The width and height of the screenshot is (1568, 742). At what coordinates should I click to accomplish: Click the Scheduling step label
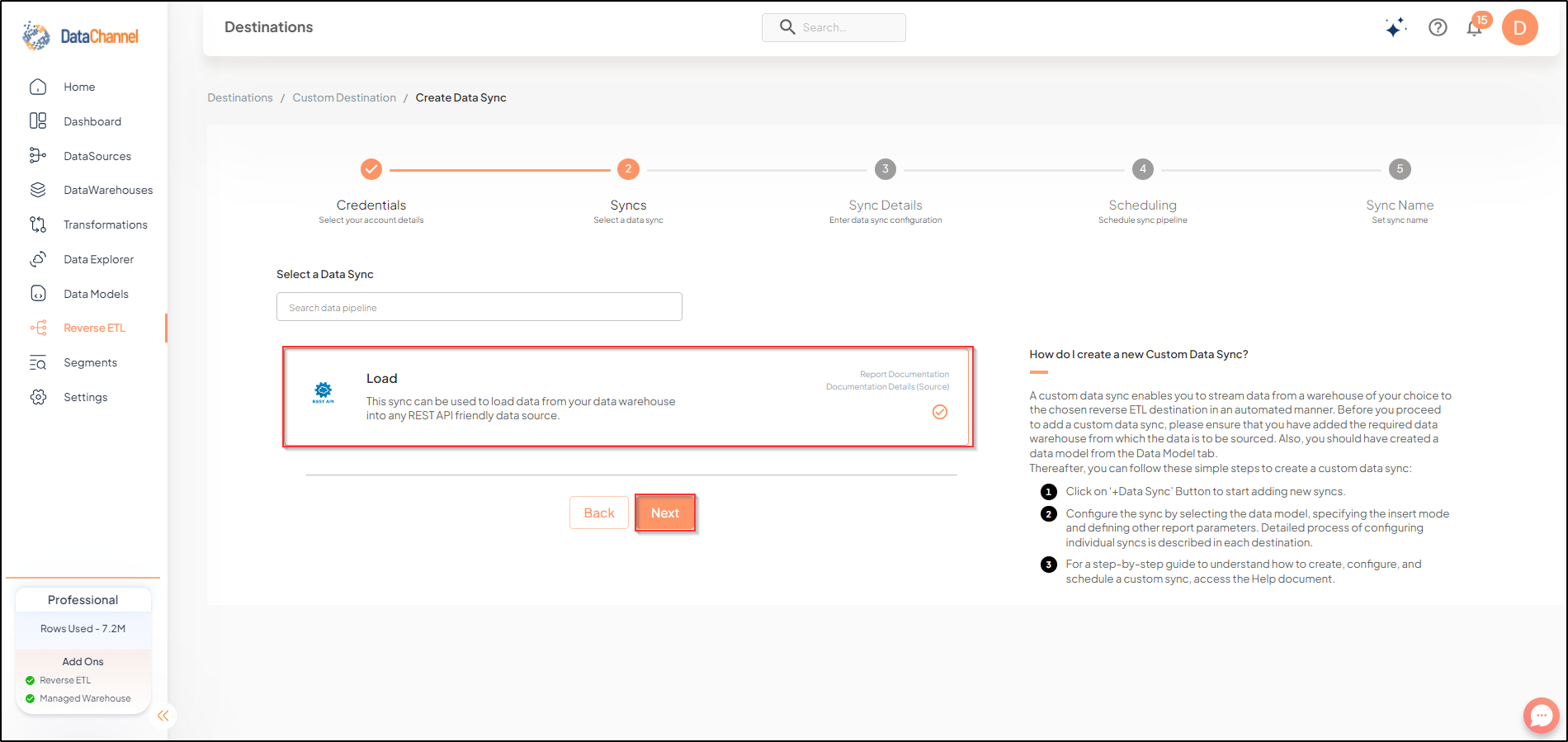[x=1143, y=205]
